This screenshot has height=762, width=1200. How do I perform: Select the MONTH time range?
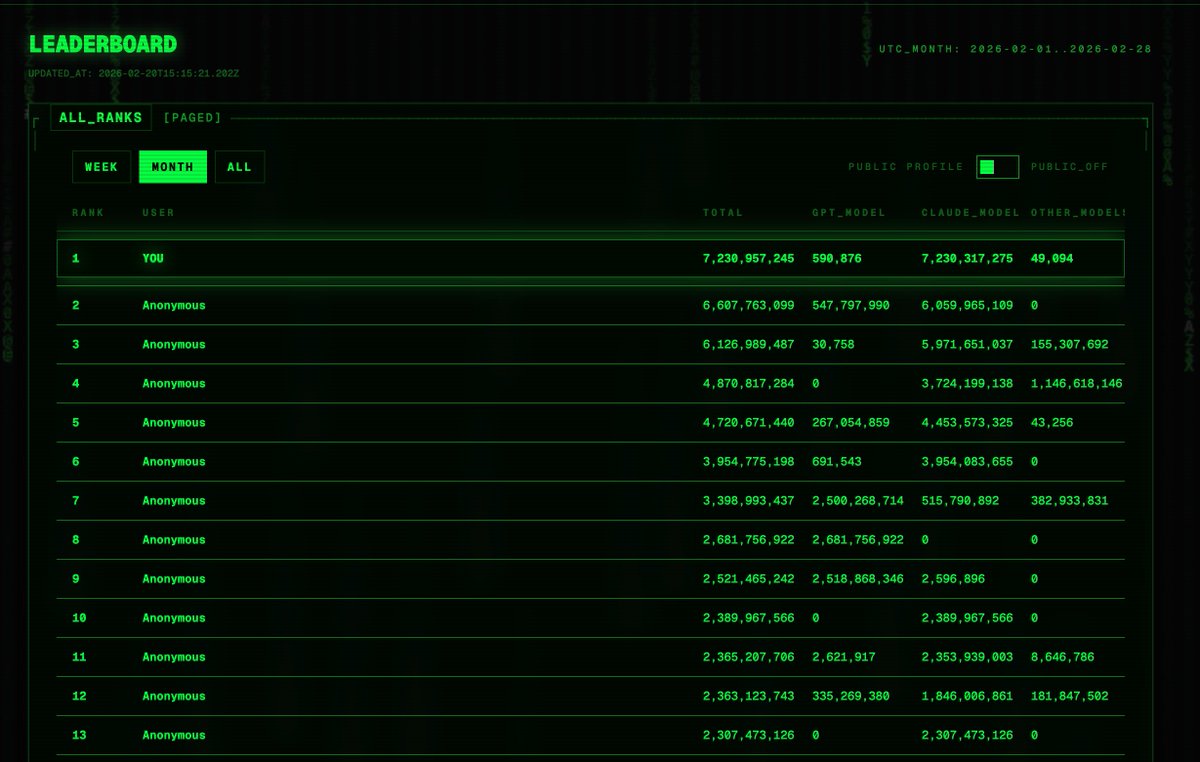point(173,167)
